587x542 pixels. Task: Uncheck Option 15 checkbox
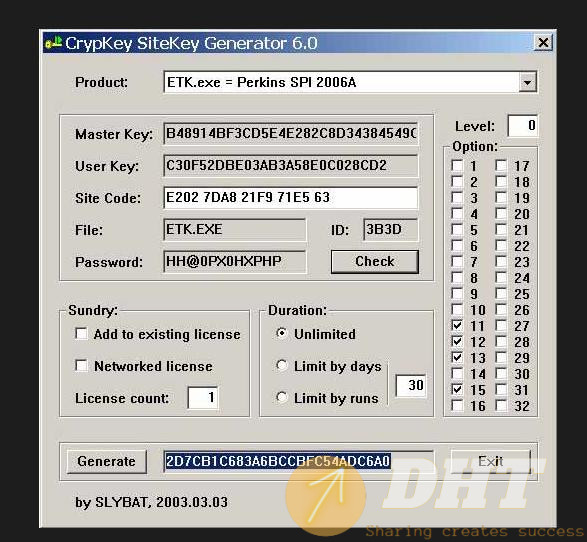click(x=457, y=389)
